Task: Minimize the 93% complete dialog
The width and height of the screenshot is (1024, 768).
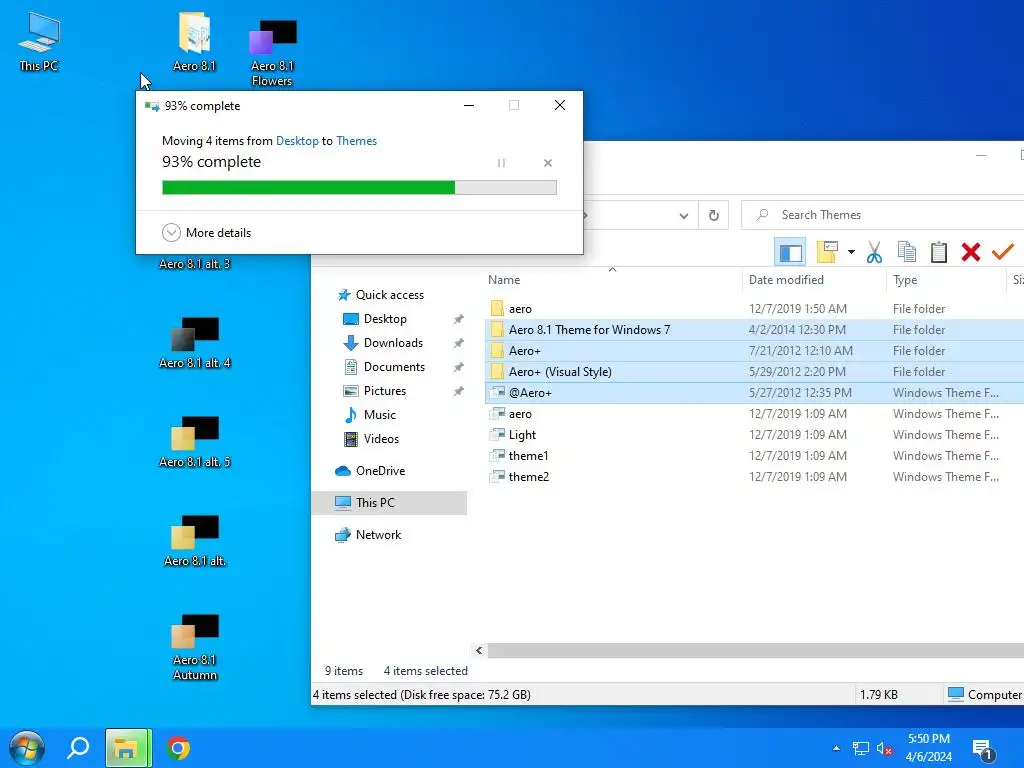Action: (469, 105)
